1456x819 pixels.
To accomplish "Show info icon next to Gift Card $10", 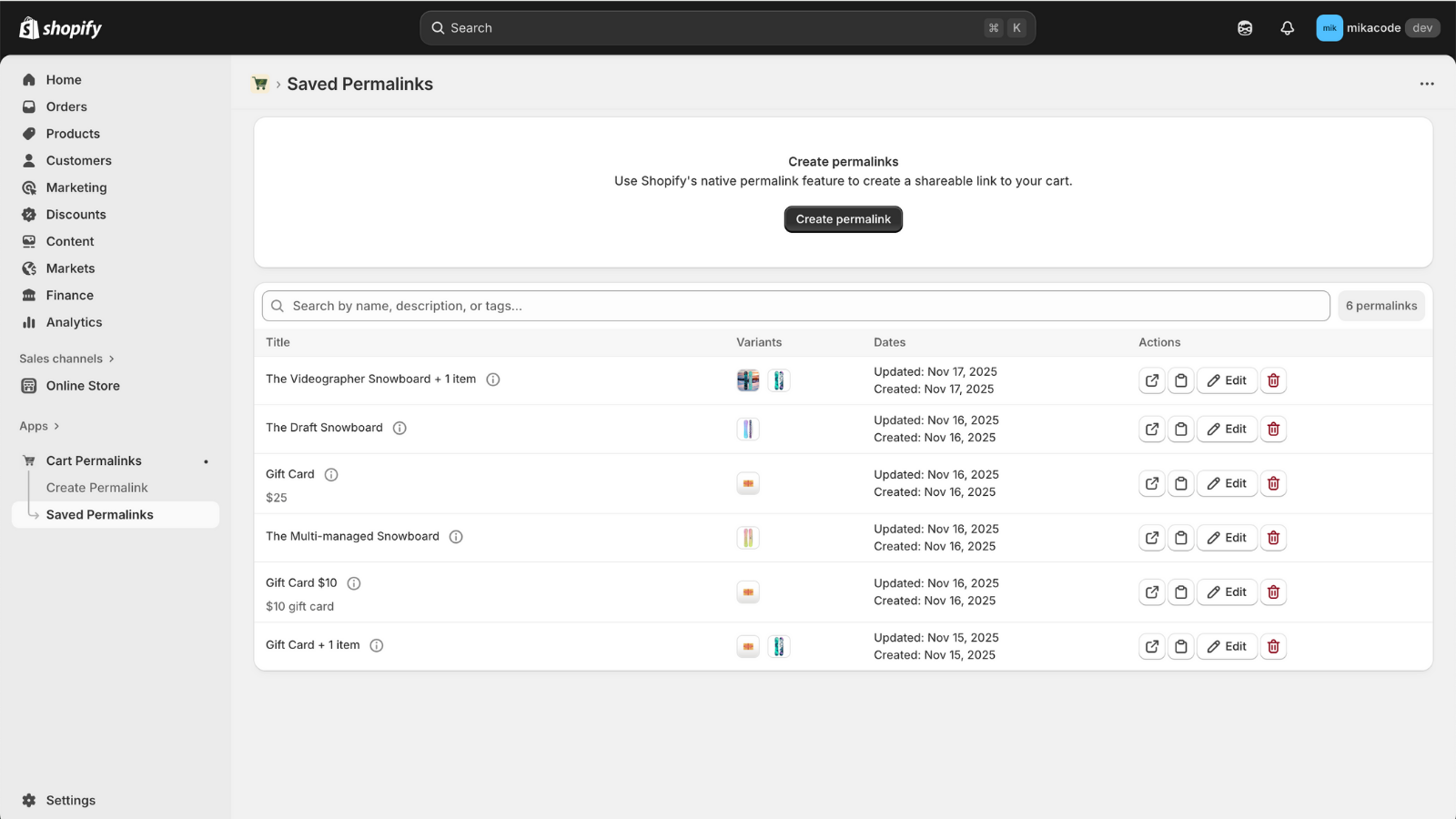I will [x=354, y=583].
